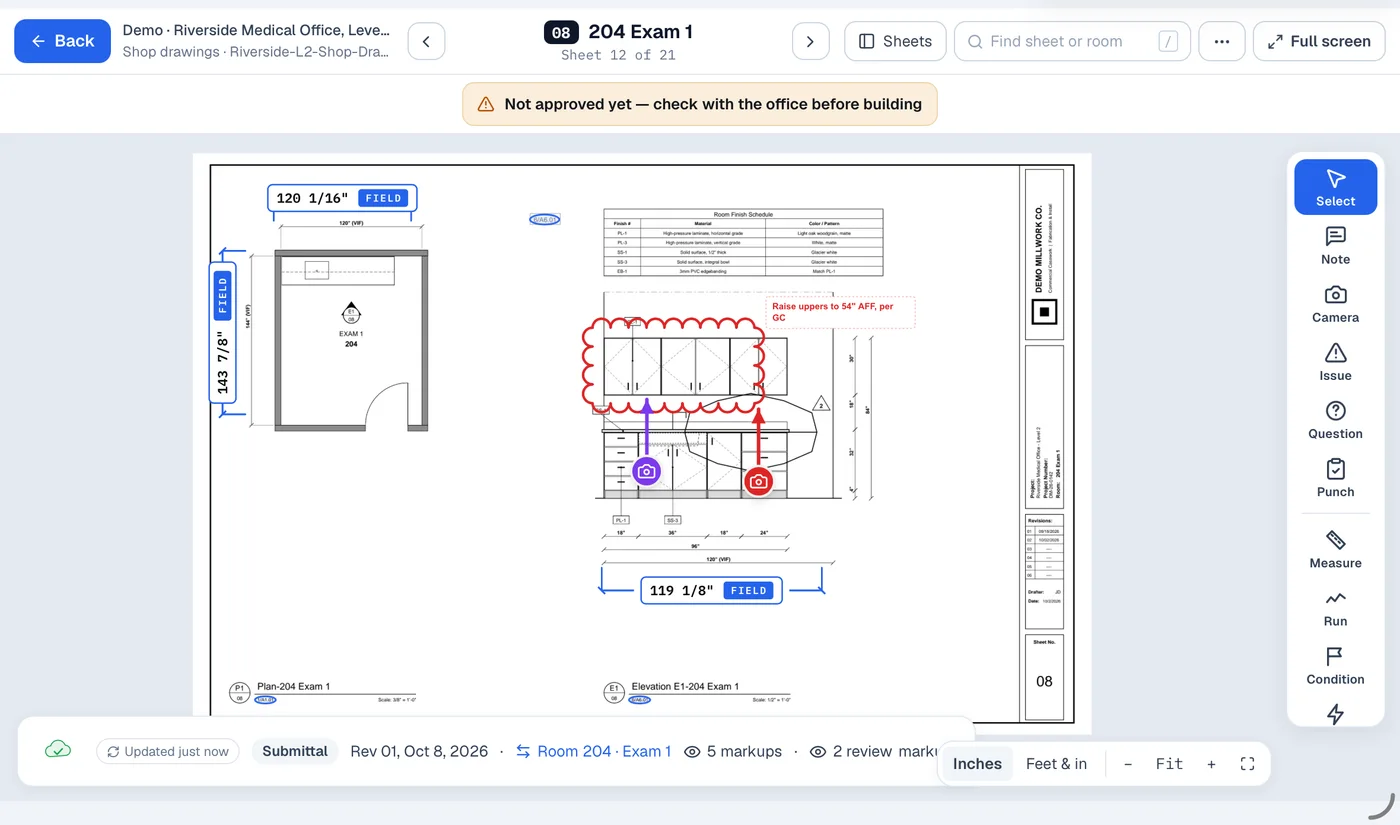
Task: Toggle the 5 markups visibility
Action: (733, 751)
